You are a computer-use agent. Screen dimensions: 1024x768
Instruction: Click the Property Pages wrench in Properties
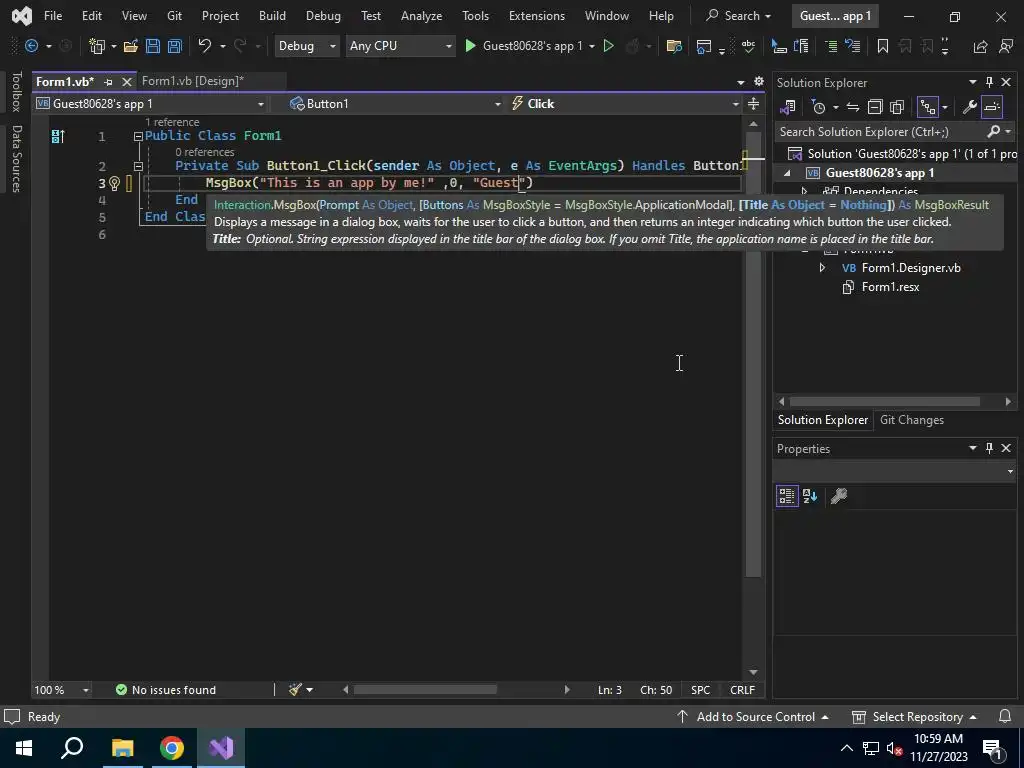coord(839,496)
